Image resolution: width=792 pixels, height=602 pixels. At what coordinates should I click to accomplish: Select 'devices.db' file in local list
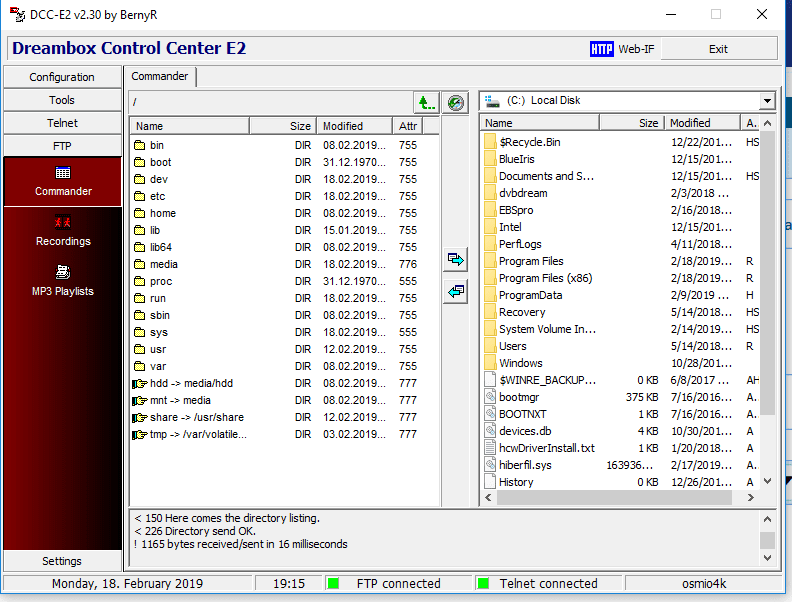click(x=621, y=431)
